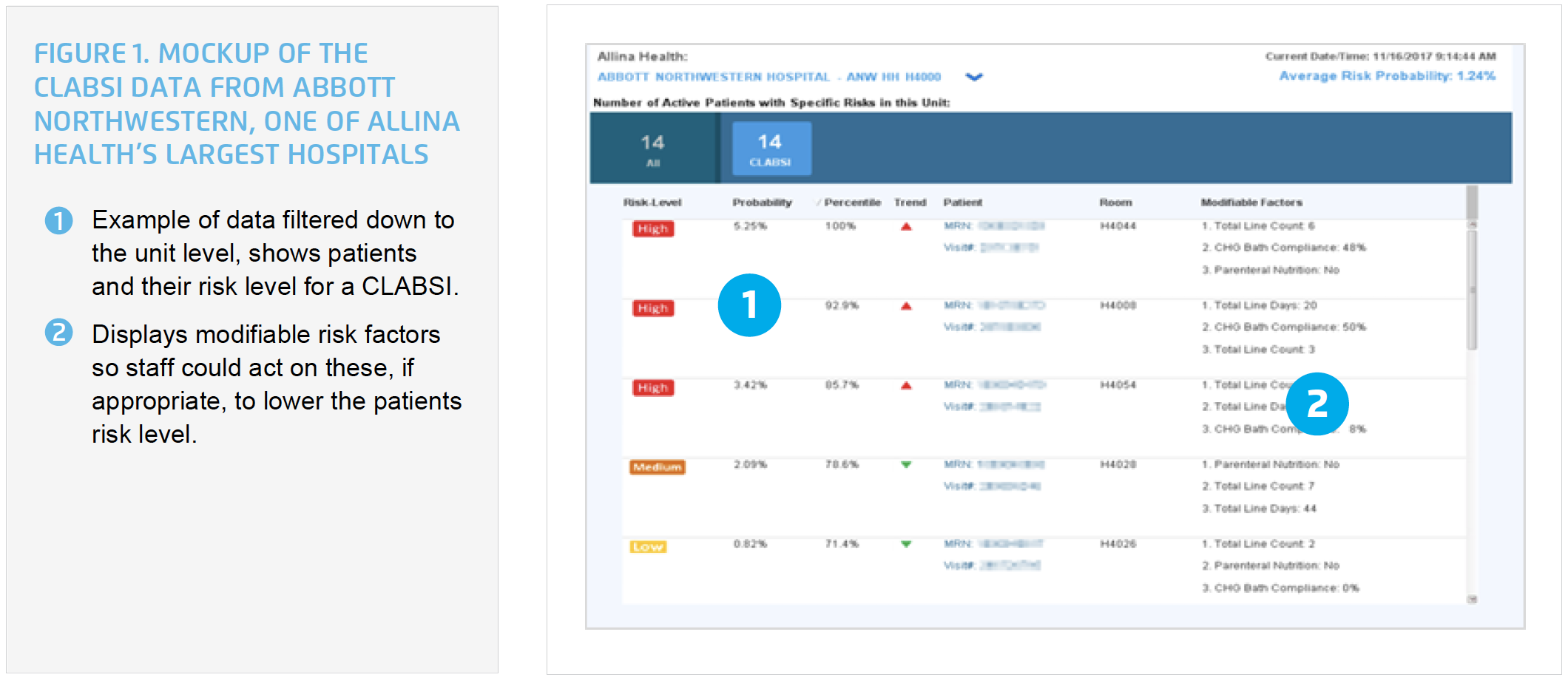Screen dimensions: 1568x680
Task: Click the Patient column header
Action: click(x=962, y=203)
